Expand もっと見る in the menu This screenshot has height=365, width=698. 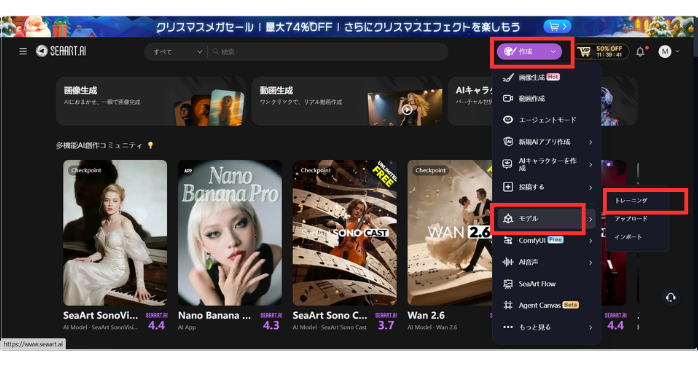click(547, 327)
